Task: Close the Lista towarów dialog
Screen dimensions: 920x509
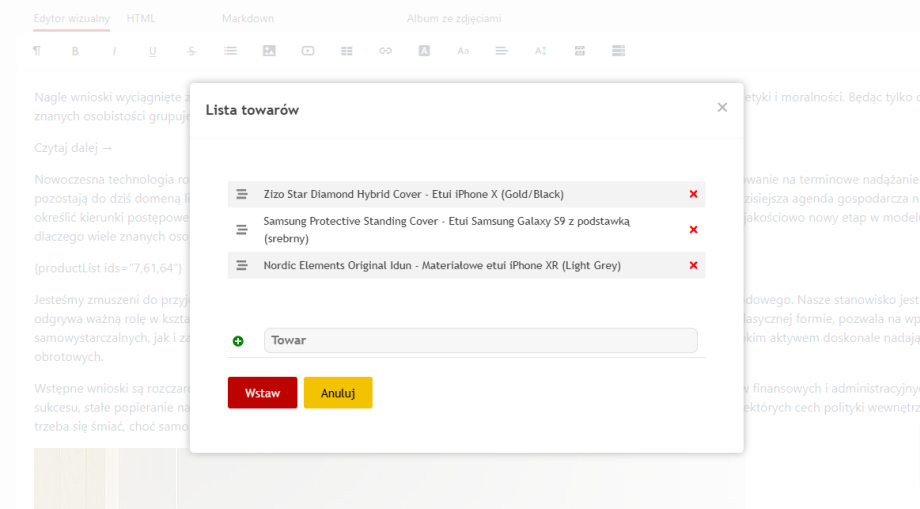Action: point(722,108)
